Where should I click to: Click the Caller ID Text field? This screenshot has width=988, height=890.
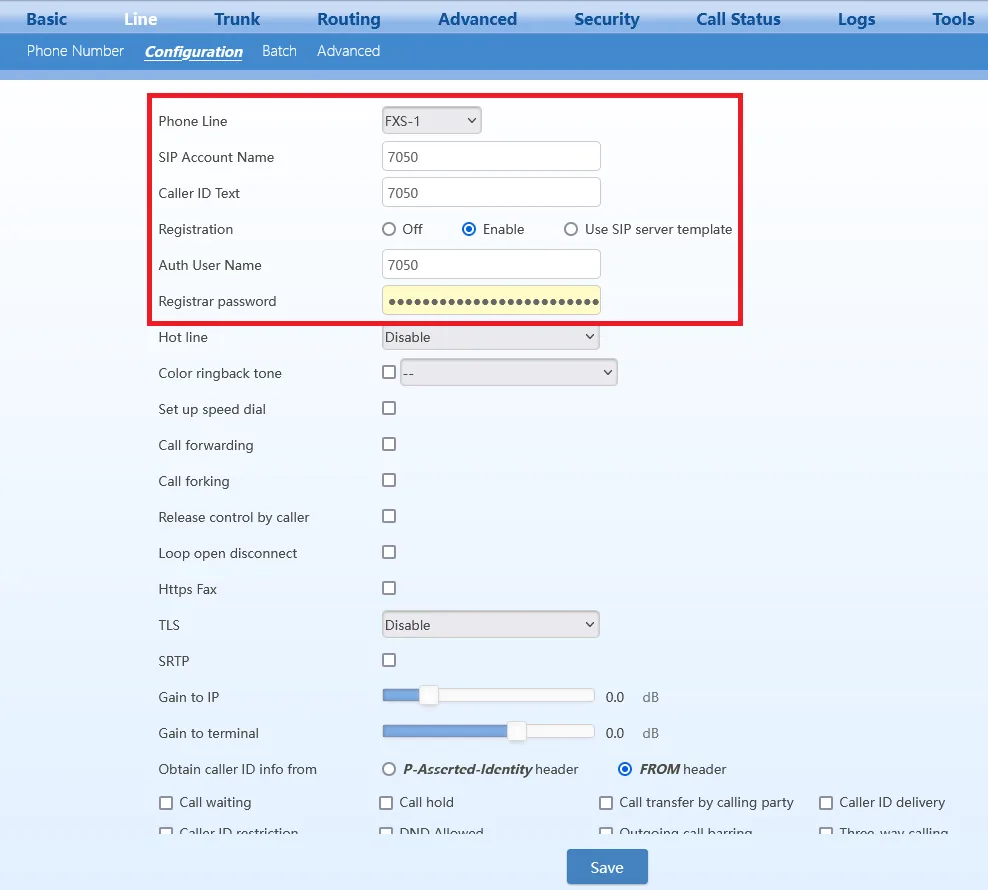(491, 192)
